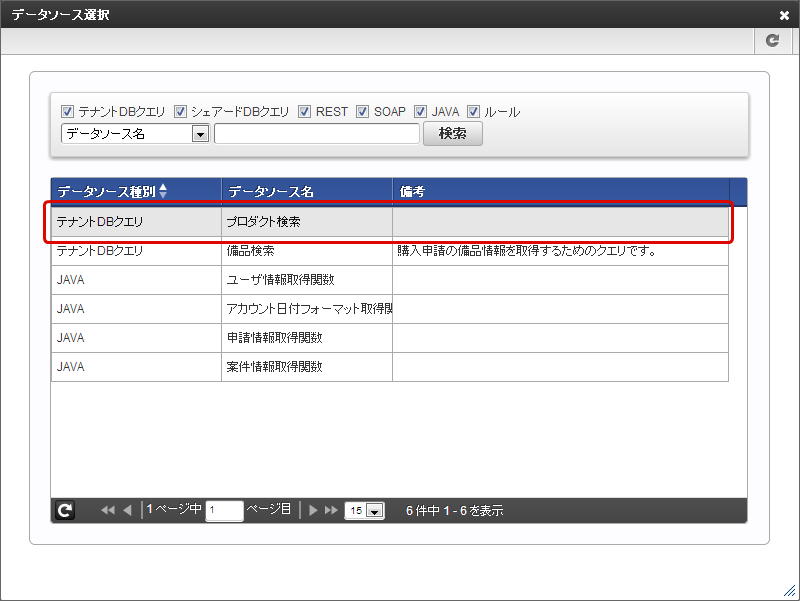Go to previous page in pager
Viewport: 800px width, 601px height.
[x=127, y=510]
